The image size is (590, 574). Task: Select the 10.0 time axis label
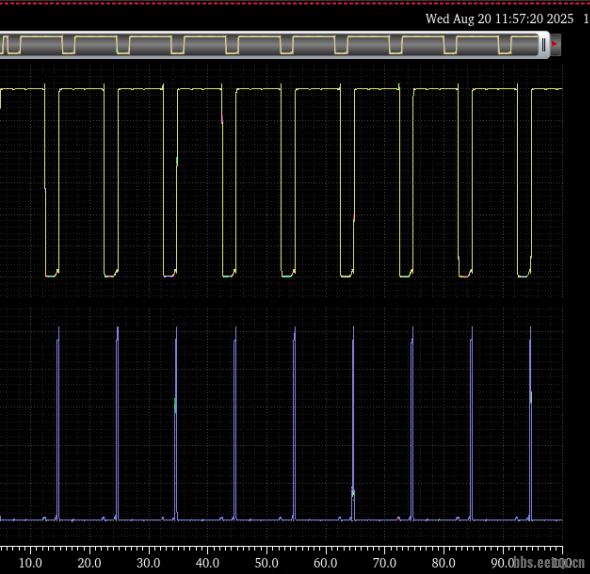(x=30, y=563)
